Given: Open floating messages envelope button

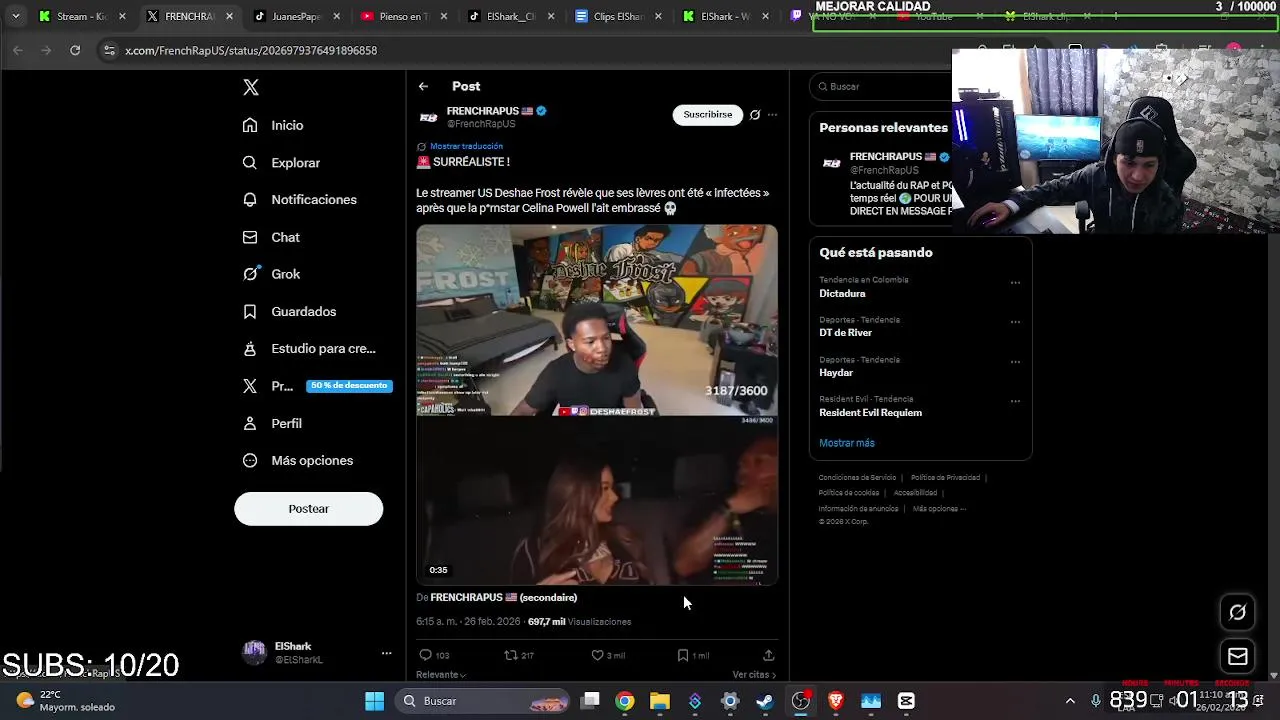Looking at the screenshot, I should pos(1237,656).
